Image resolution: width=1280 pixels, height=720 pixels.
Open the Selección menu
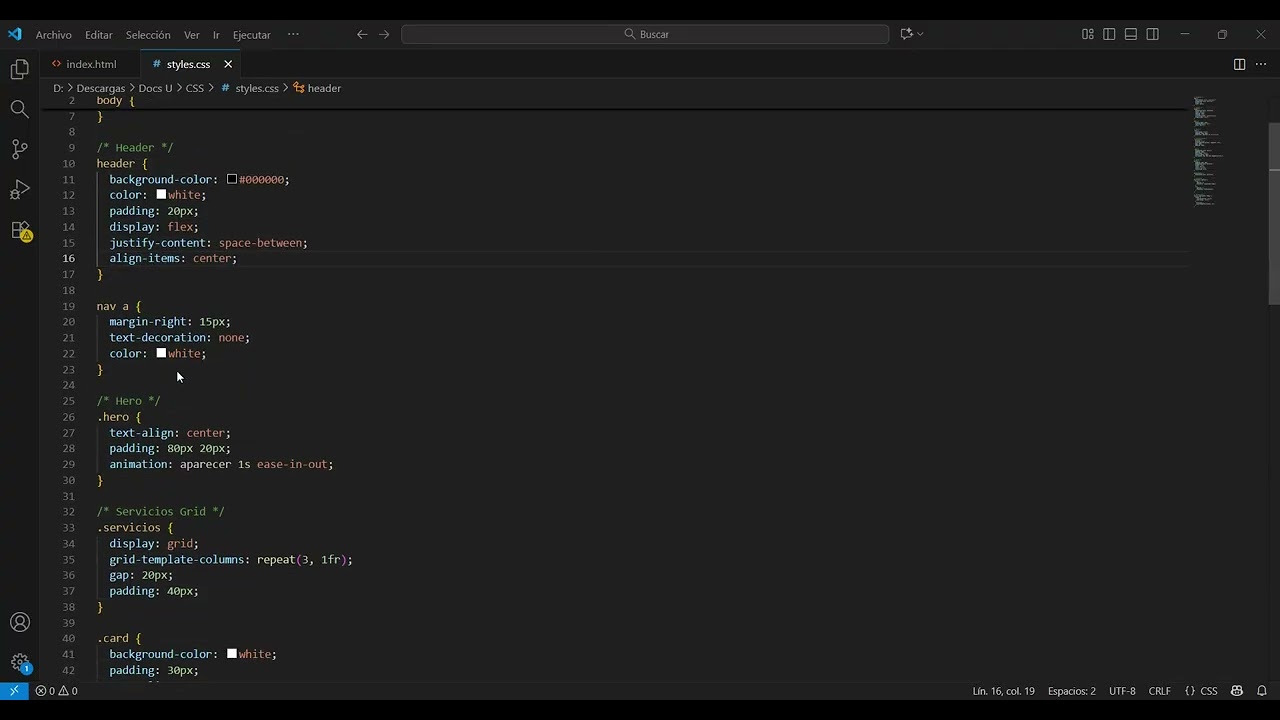pos(148,34)
